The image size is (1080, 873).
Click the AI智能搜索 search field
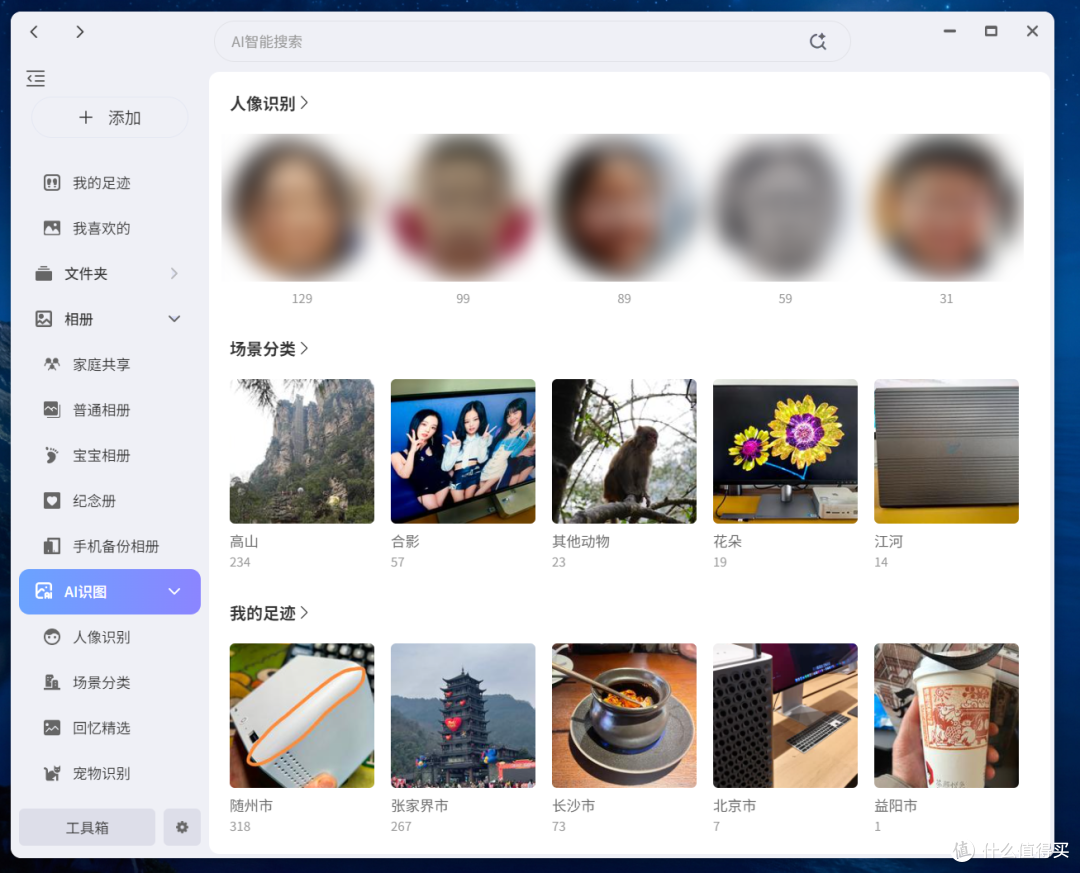[x=532, y=41]
